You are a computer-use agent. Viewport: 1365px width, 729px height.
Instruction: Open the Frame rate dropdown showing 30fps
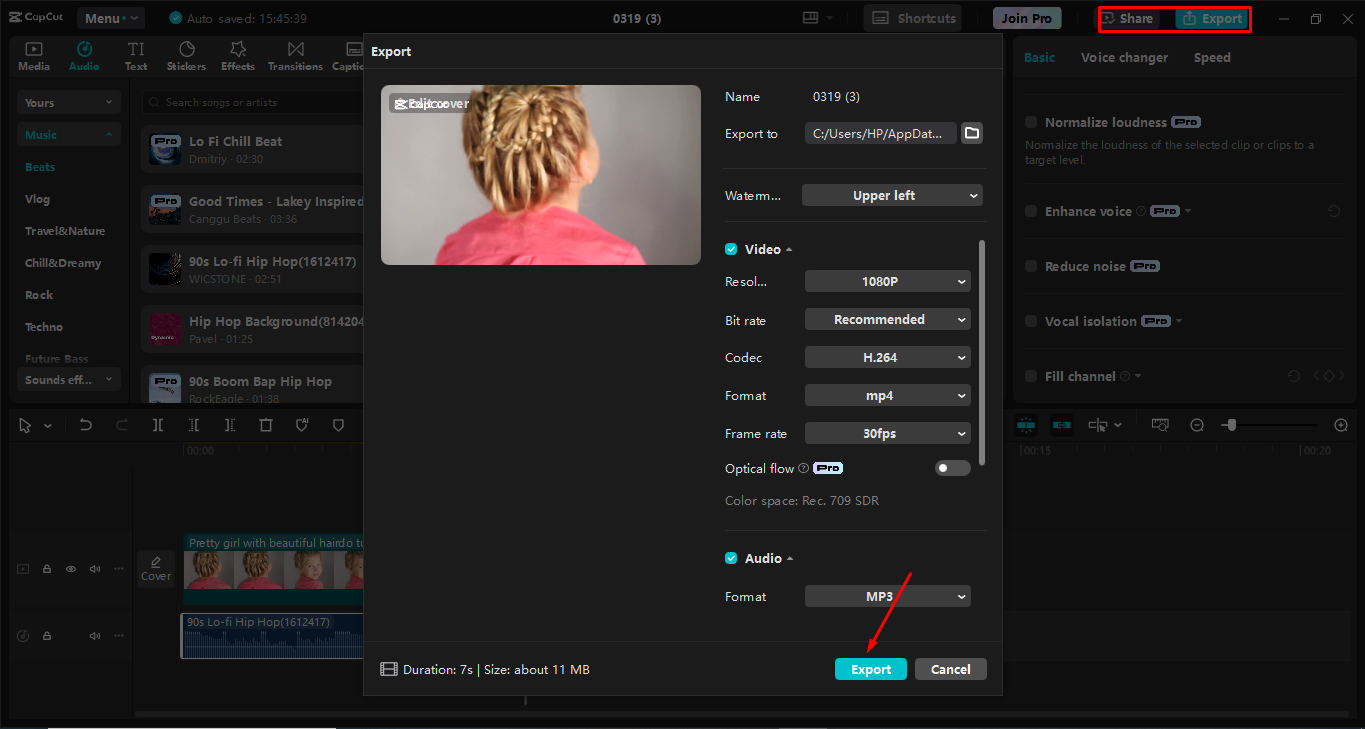pyautogui.click(x=887, y=433)
